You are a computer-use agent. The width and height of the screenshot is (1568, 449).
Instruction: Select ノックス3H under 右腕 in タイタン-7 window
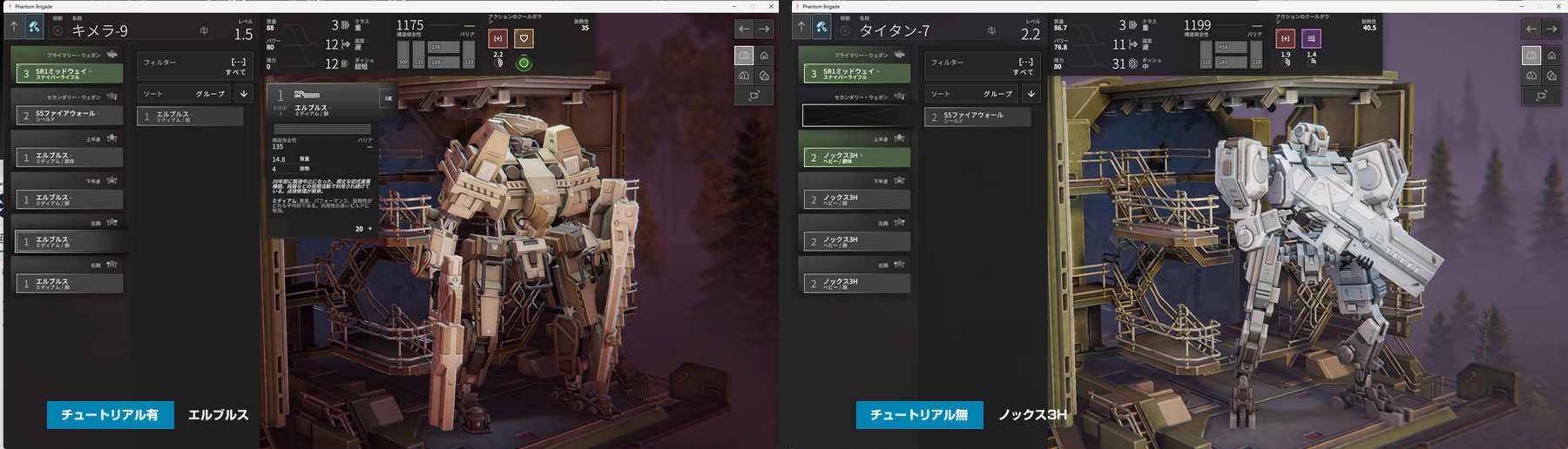pyautogui.click(x=857, y=283)
